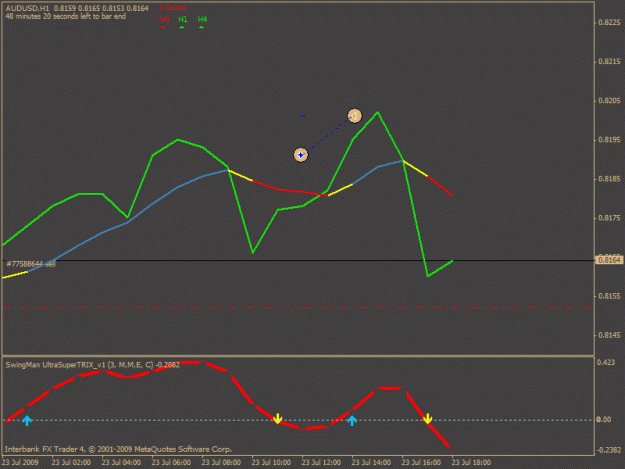Click the 0.8145 price axis label
Viewport: 625px width, 469px height.
pyautogui.click(x=609, y=335)
